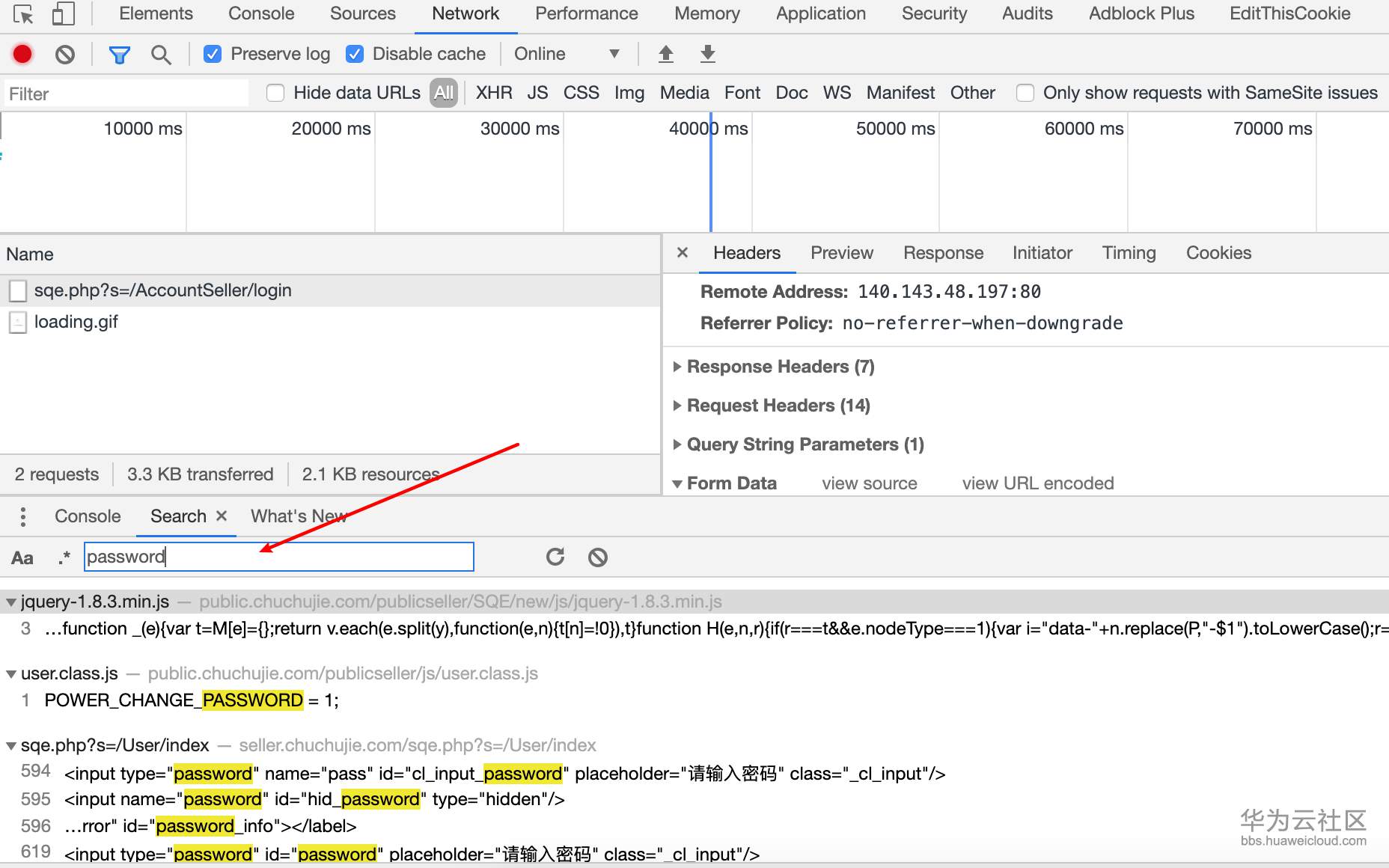Screen dimensions: 1389x868
Task: Expand Query String Parameters section
Action: pos(677,444)
